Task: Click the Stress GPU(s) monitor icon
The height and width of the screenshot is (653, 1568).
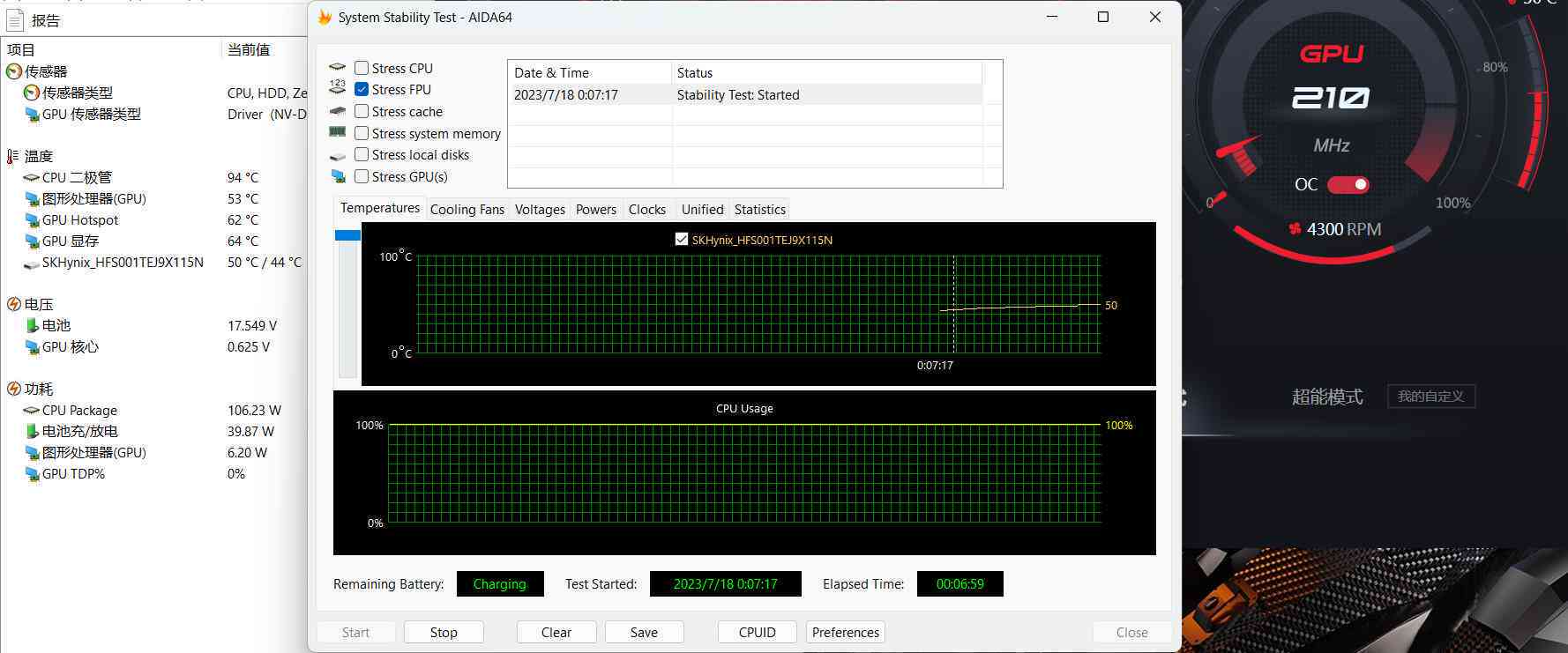Action: [338, 176]
